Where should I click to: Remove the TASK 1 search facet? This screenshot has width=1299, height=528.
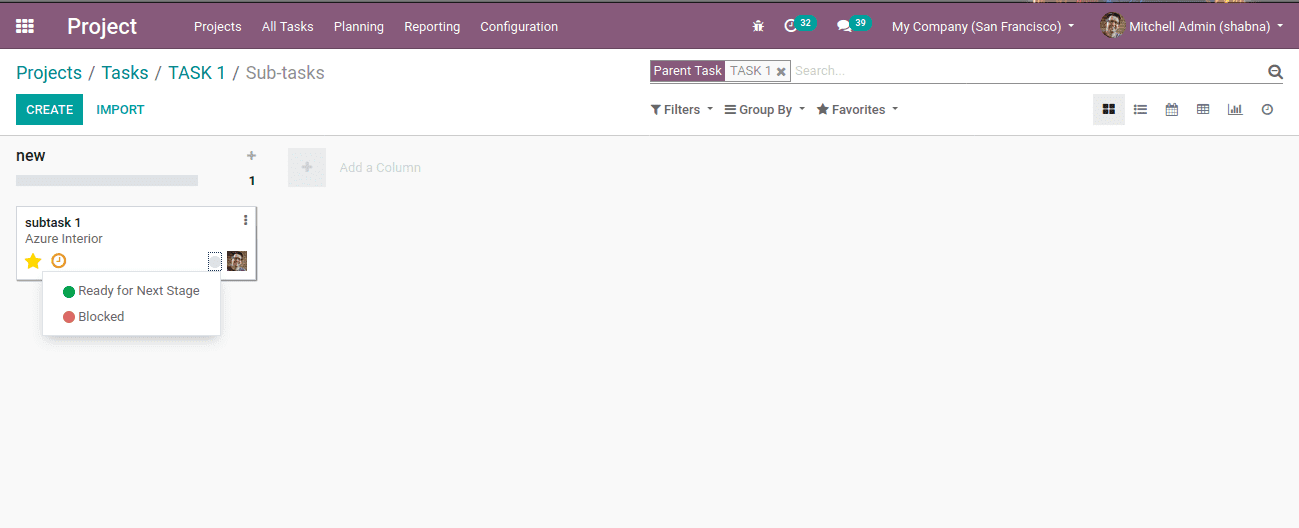[x=781, y=72]
